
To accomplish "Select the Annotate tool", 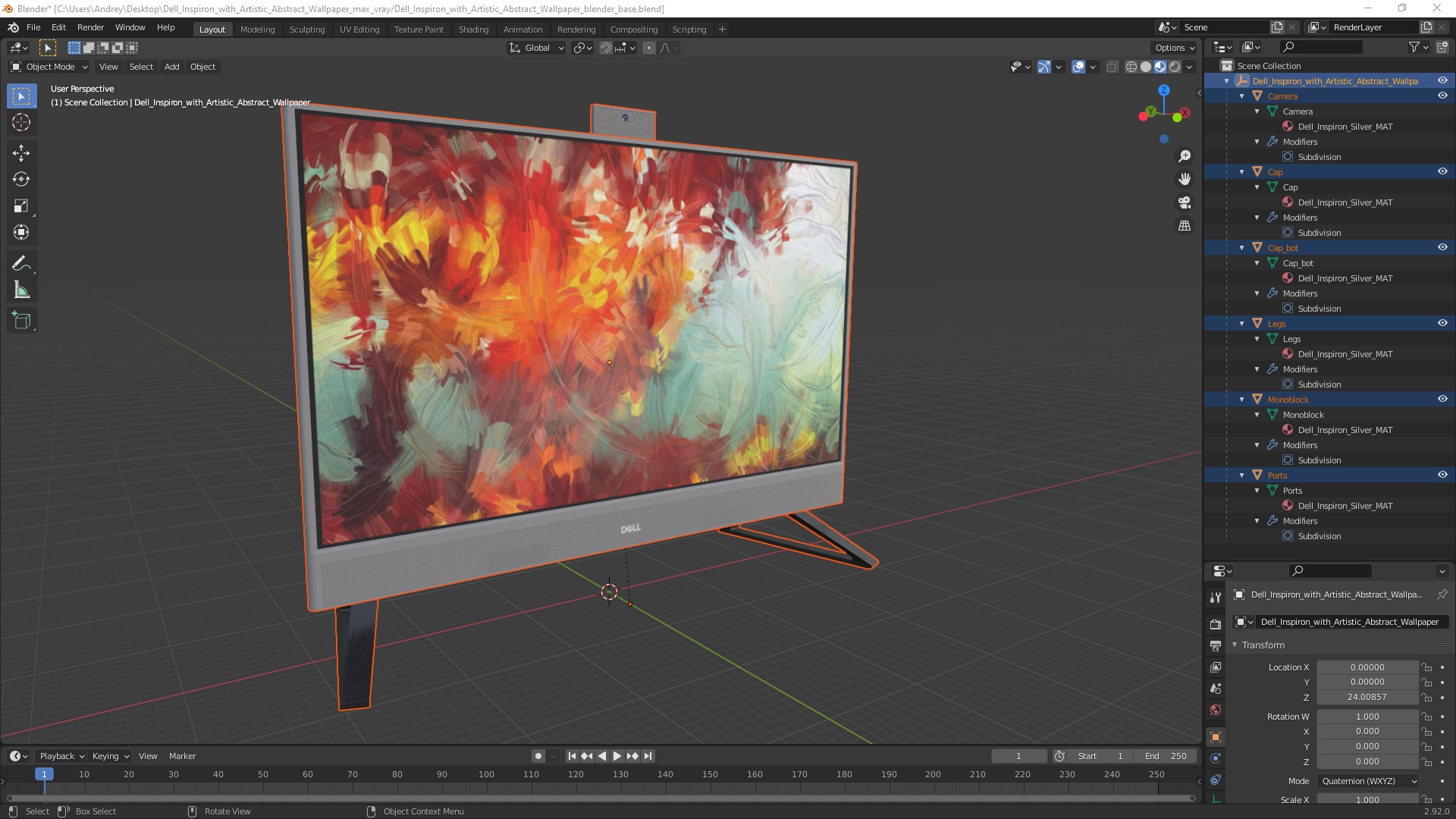I will tap(21, 263).
